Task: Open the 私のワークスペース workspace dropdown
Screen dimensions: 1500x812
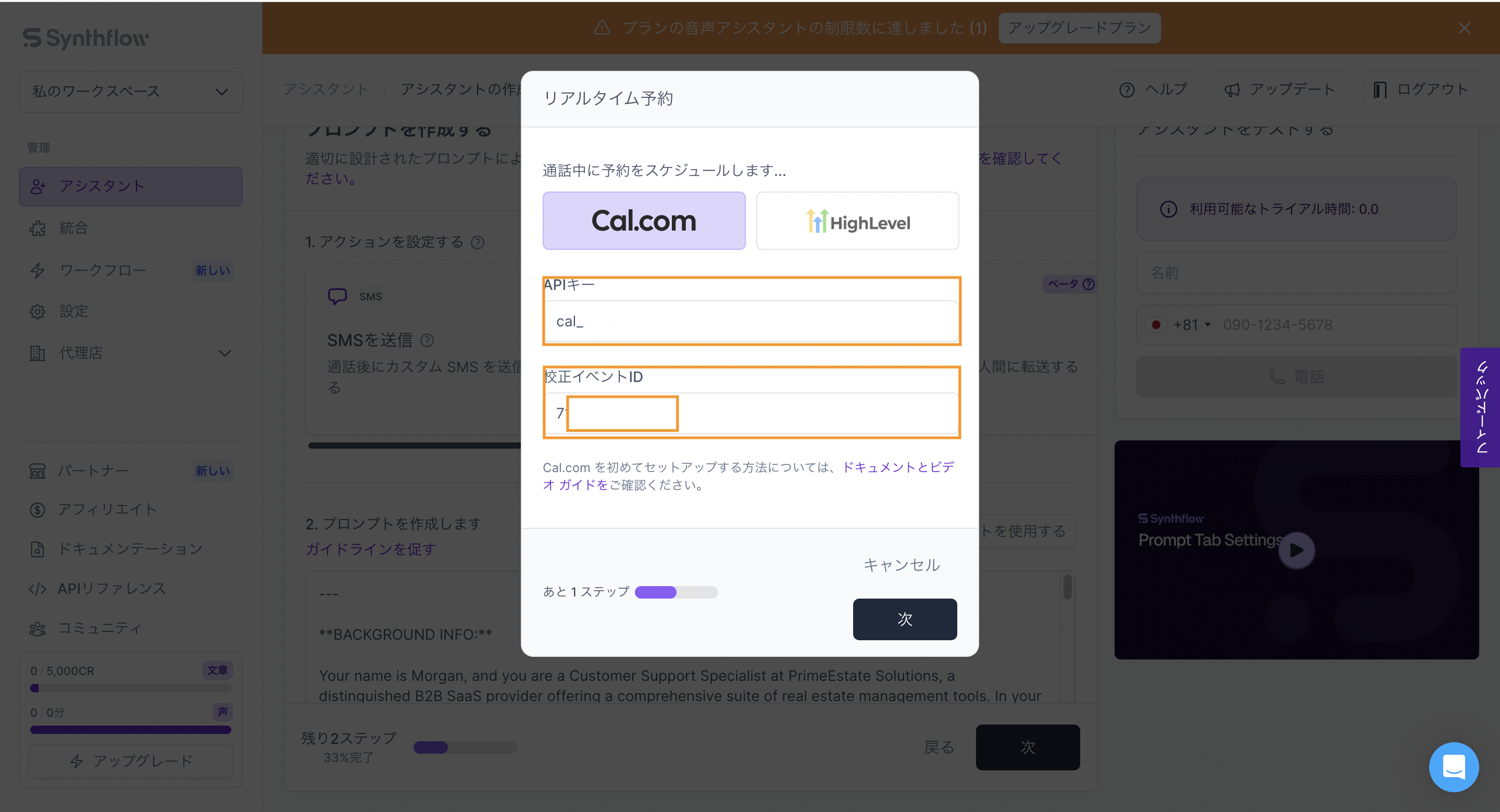Action: 131,92
